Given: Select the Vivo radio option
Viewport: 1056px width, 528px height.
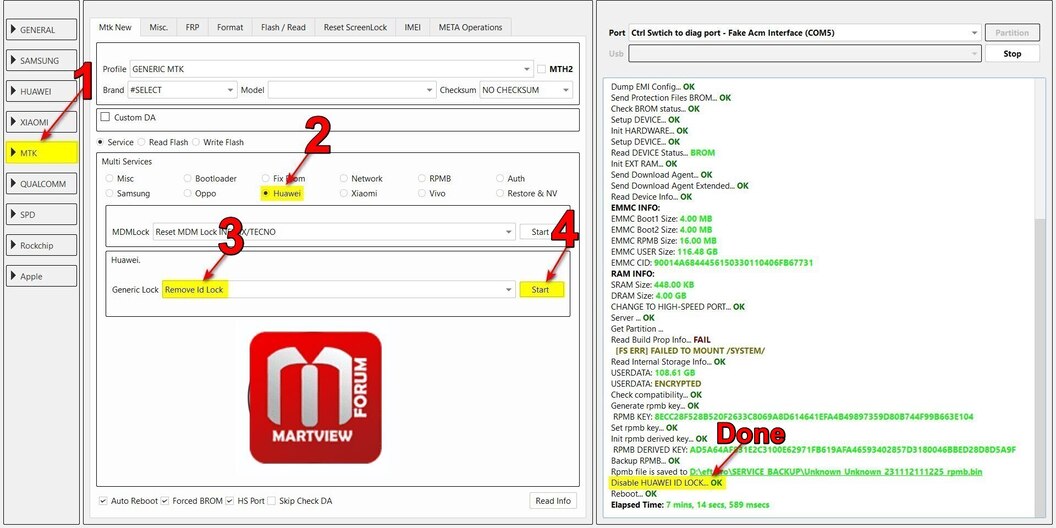Looking at the screenshot, I should tap(422, 193).
